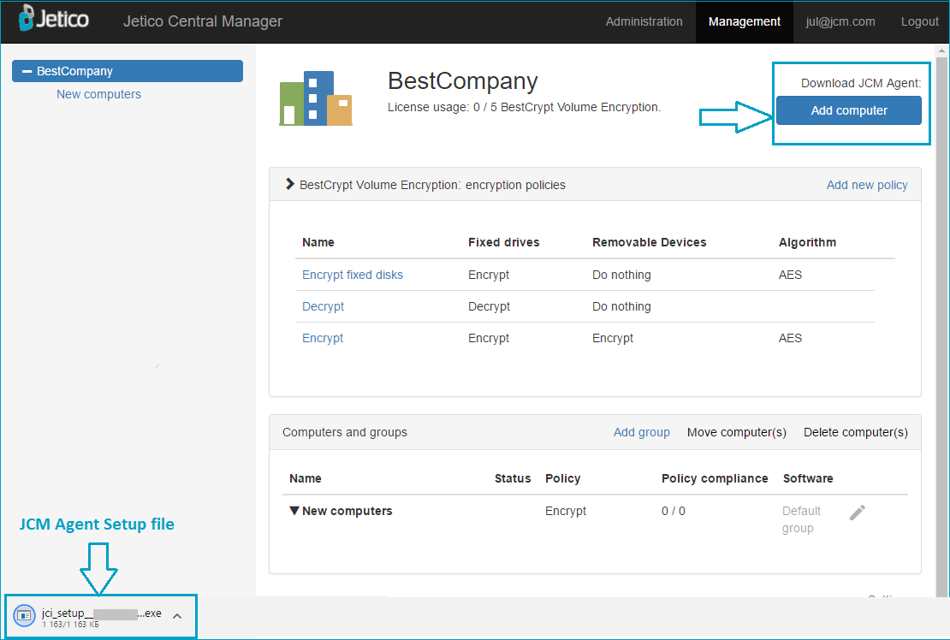Viewport: 950px width, 640px height.
Task: Open downloaded jci_setup exe file icon
Action: click(24, 616)
